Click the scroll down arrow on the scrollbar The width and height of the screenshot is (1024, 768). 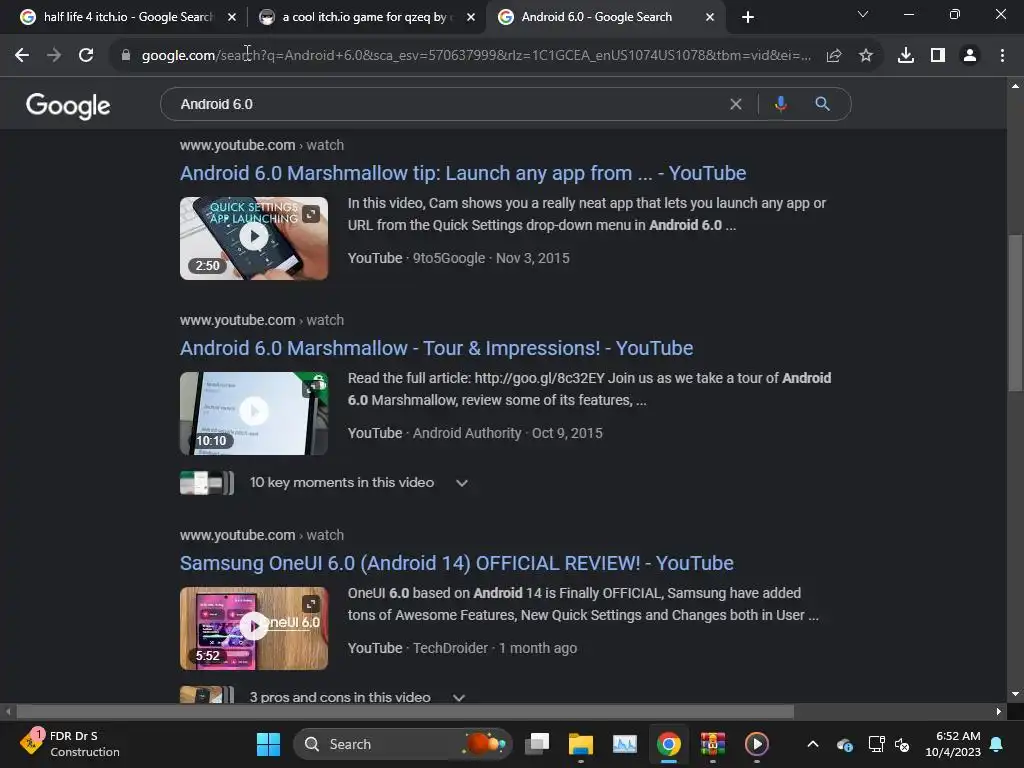1015,694
